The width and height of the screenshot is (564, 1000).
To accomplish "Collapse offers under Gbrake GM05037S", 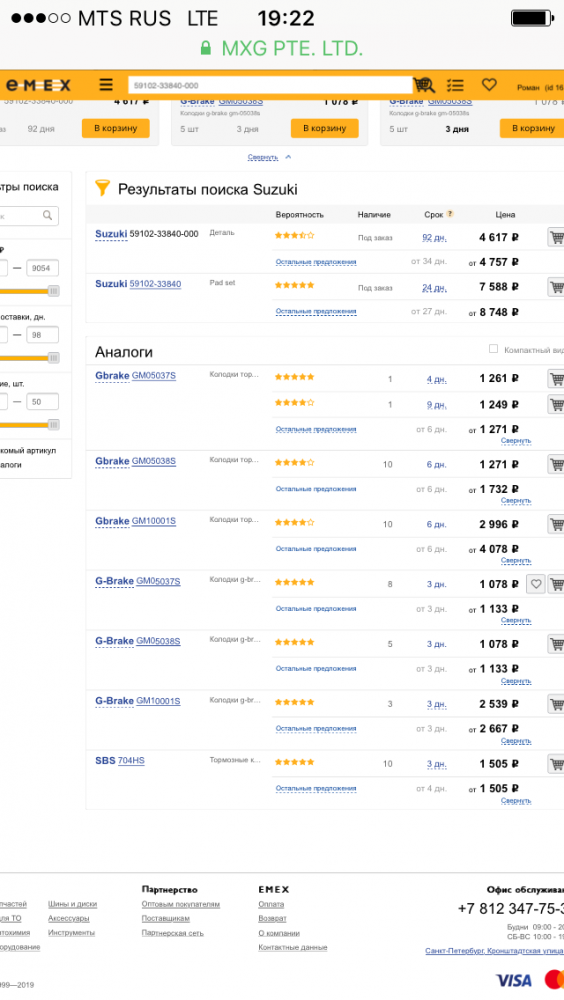I will [516, 441].
